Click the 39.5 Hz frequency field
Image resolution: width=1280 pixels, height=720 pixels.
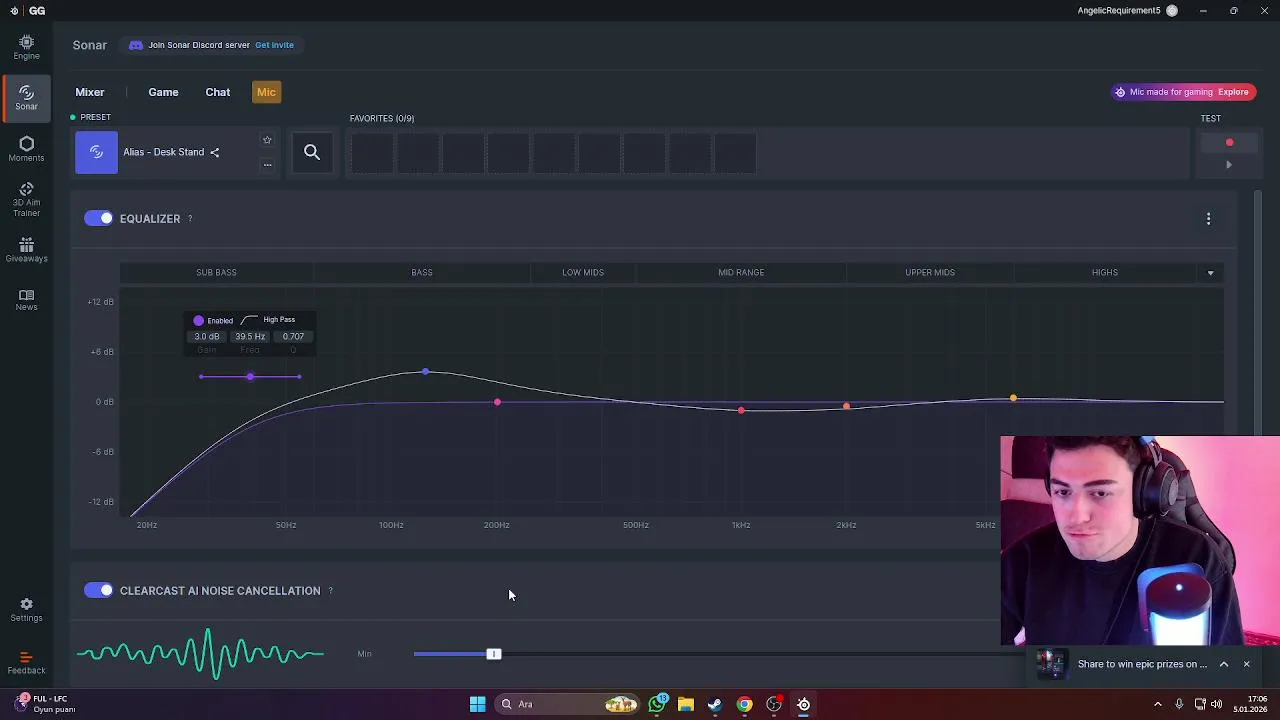[250, 337]
